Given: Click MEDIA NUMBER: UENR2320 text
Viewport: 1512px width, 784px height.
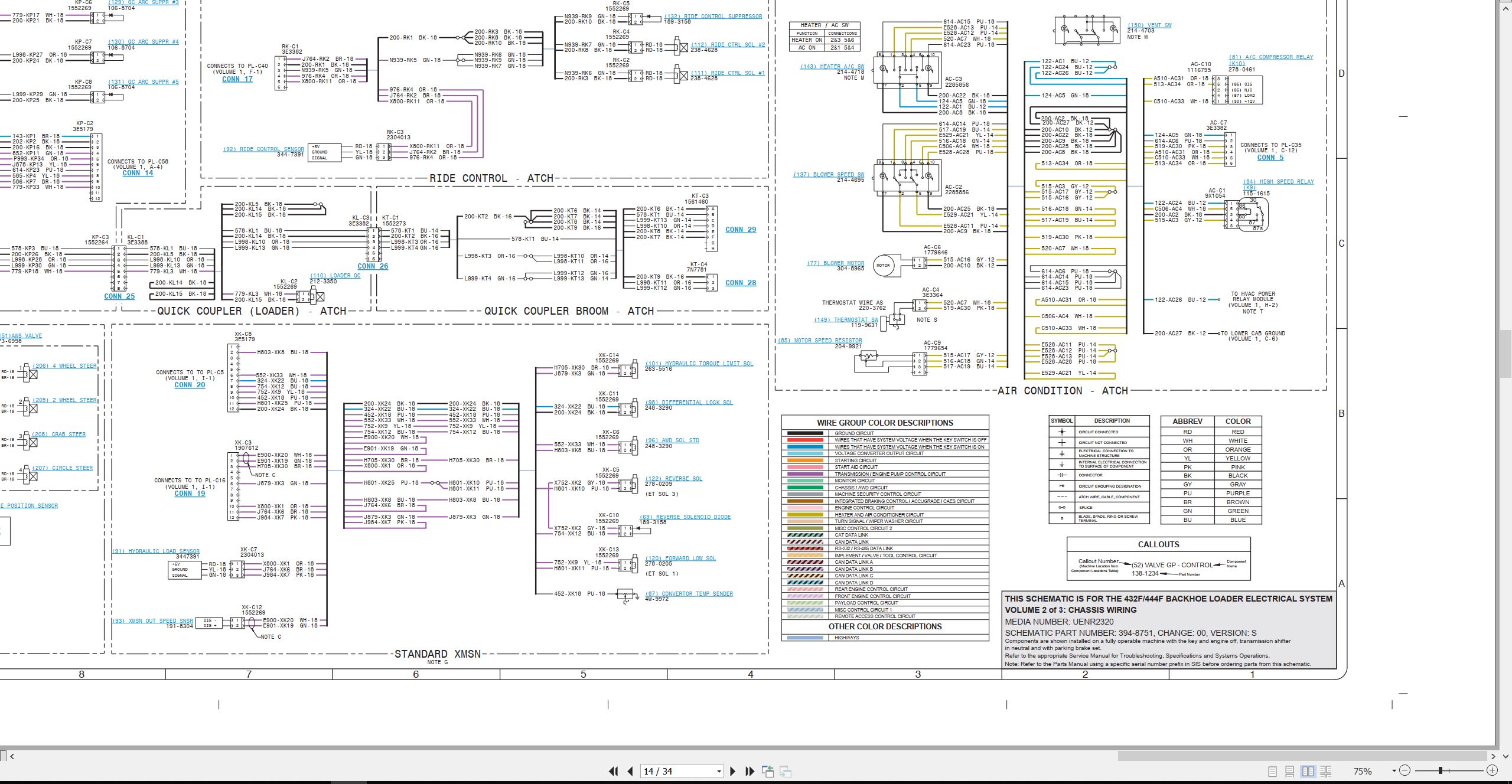Looking at the screenshot, I should click(1059, 622).
